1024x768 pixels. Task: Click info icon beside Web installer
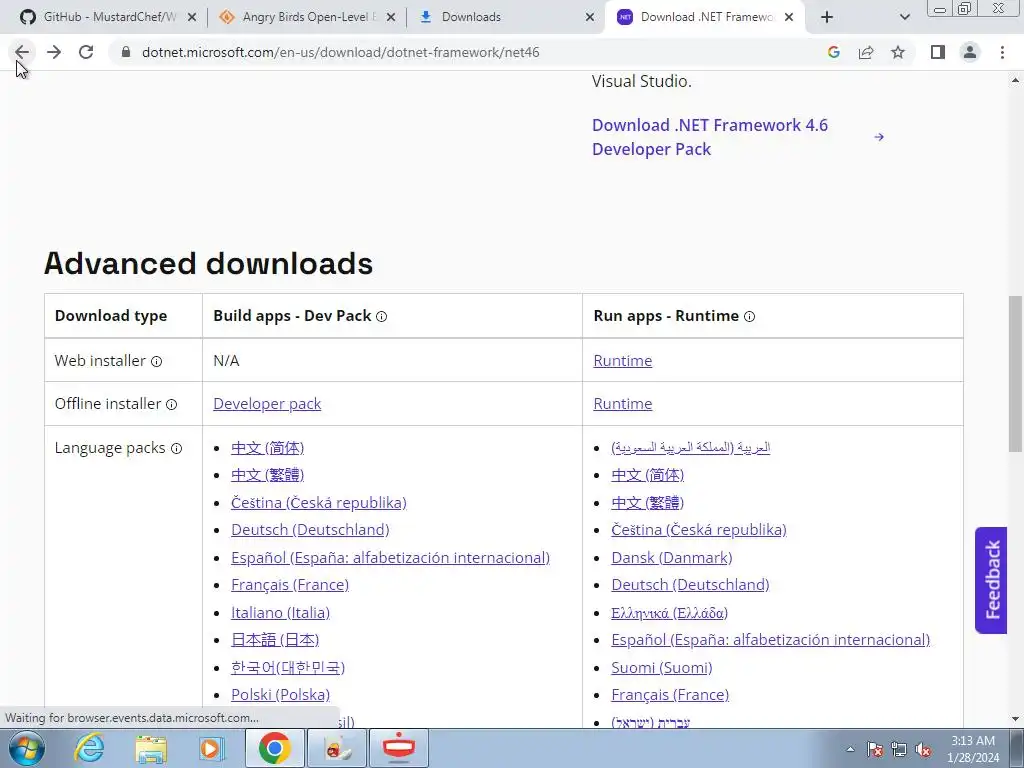pyautogui.click(x=157, y=361)
